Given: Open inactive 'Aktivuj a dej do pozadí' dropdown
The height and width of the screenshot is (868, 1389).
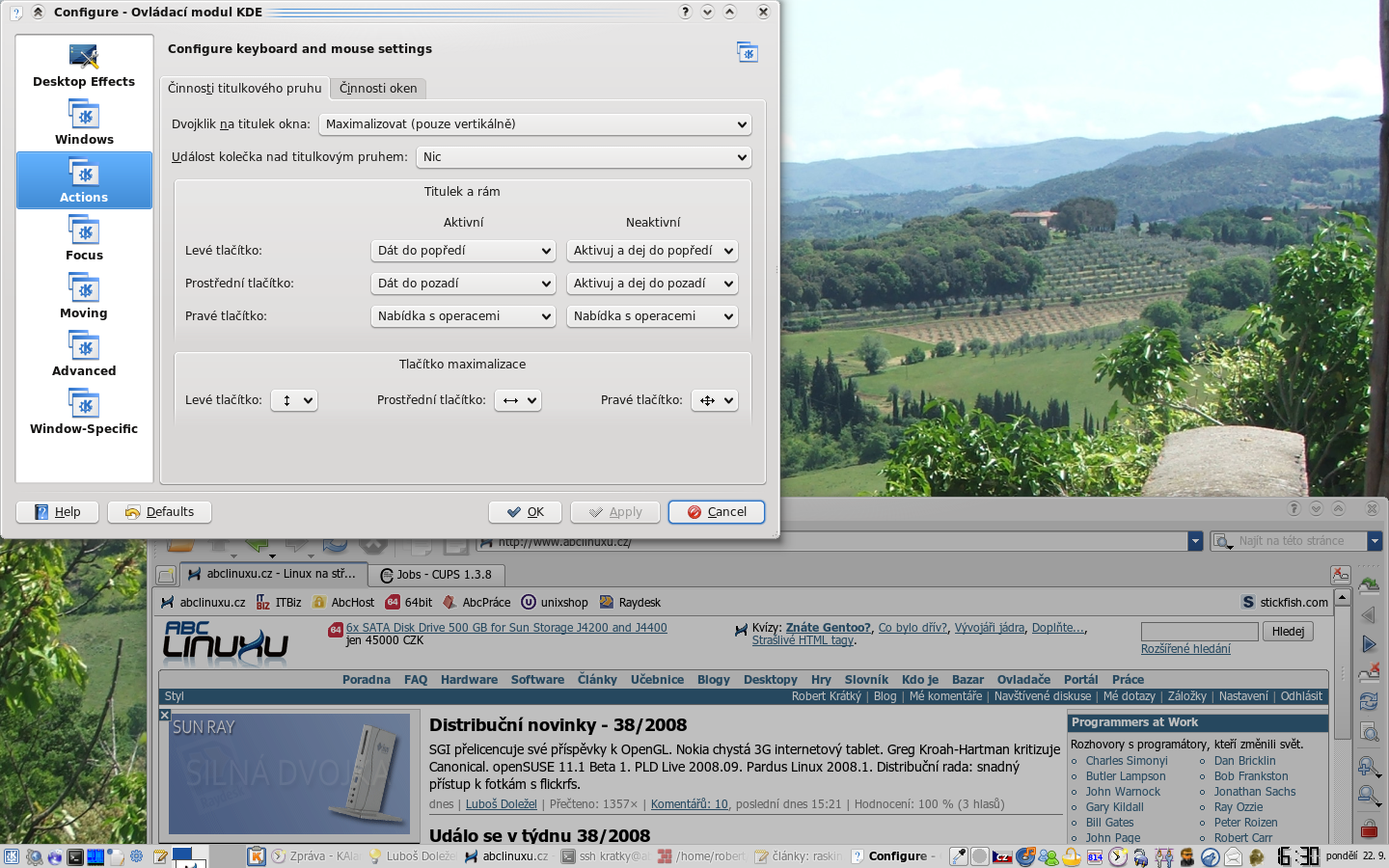Looking at the screenshot, I should tap(652, 284).
